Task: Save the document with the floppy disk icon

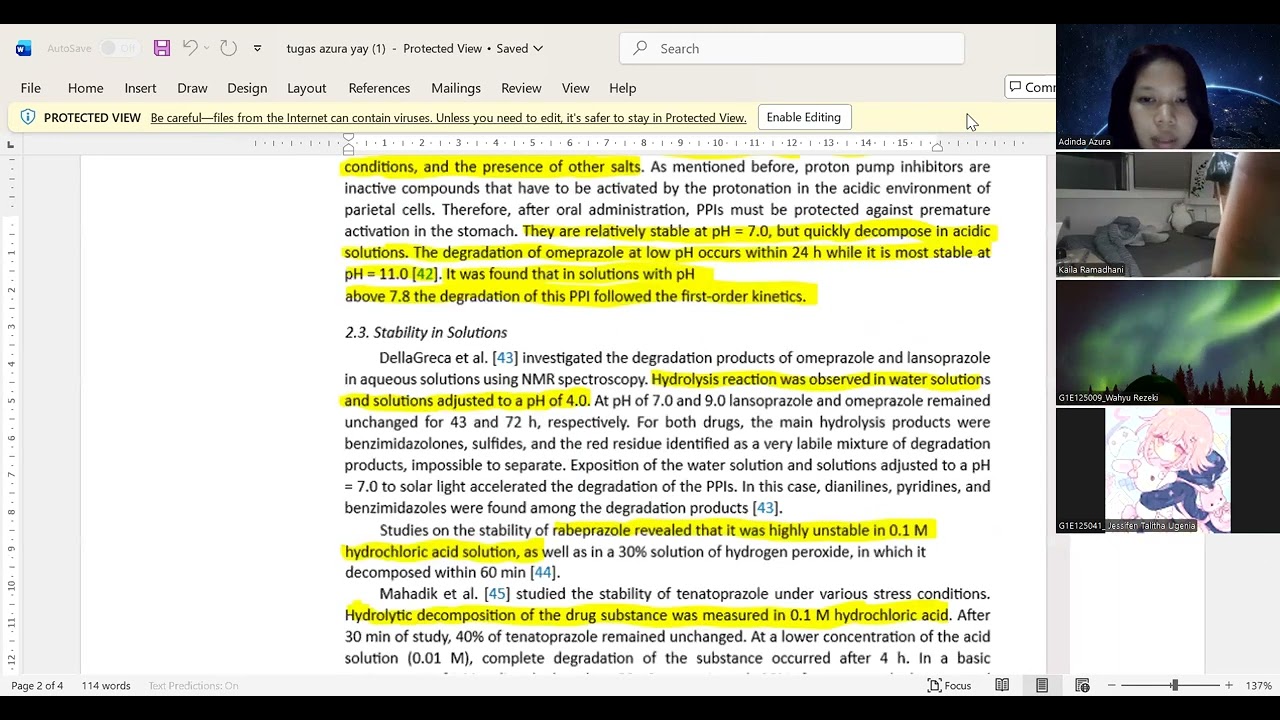Action: pyautogui.click(x=162, y=48)
